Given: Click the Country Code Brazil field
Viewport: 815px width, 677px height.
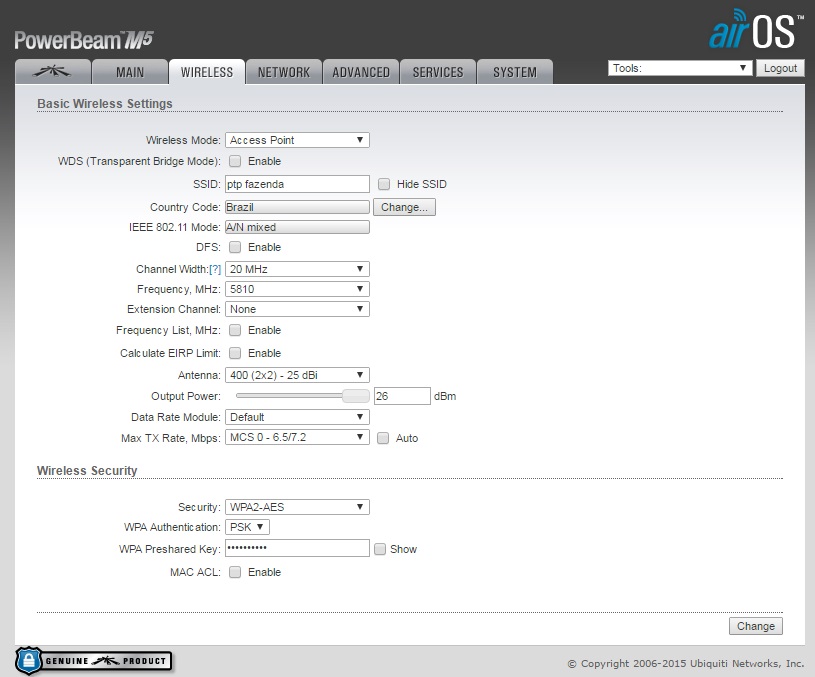Looking at the screenshot, I should 297,207.
